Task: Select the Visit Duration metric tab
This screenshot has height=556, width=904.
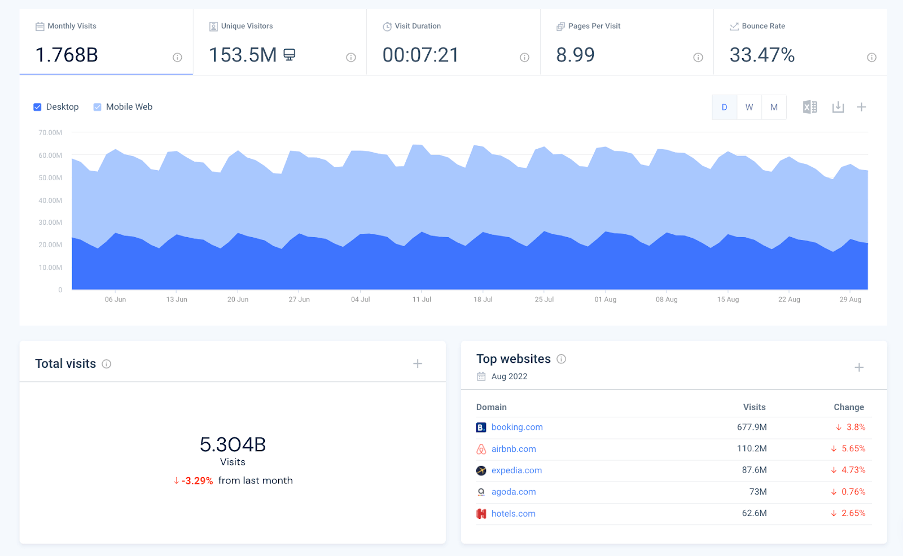Action: click(453, 42)
